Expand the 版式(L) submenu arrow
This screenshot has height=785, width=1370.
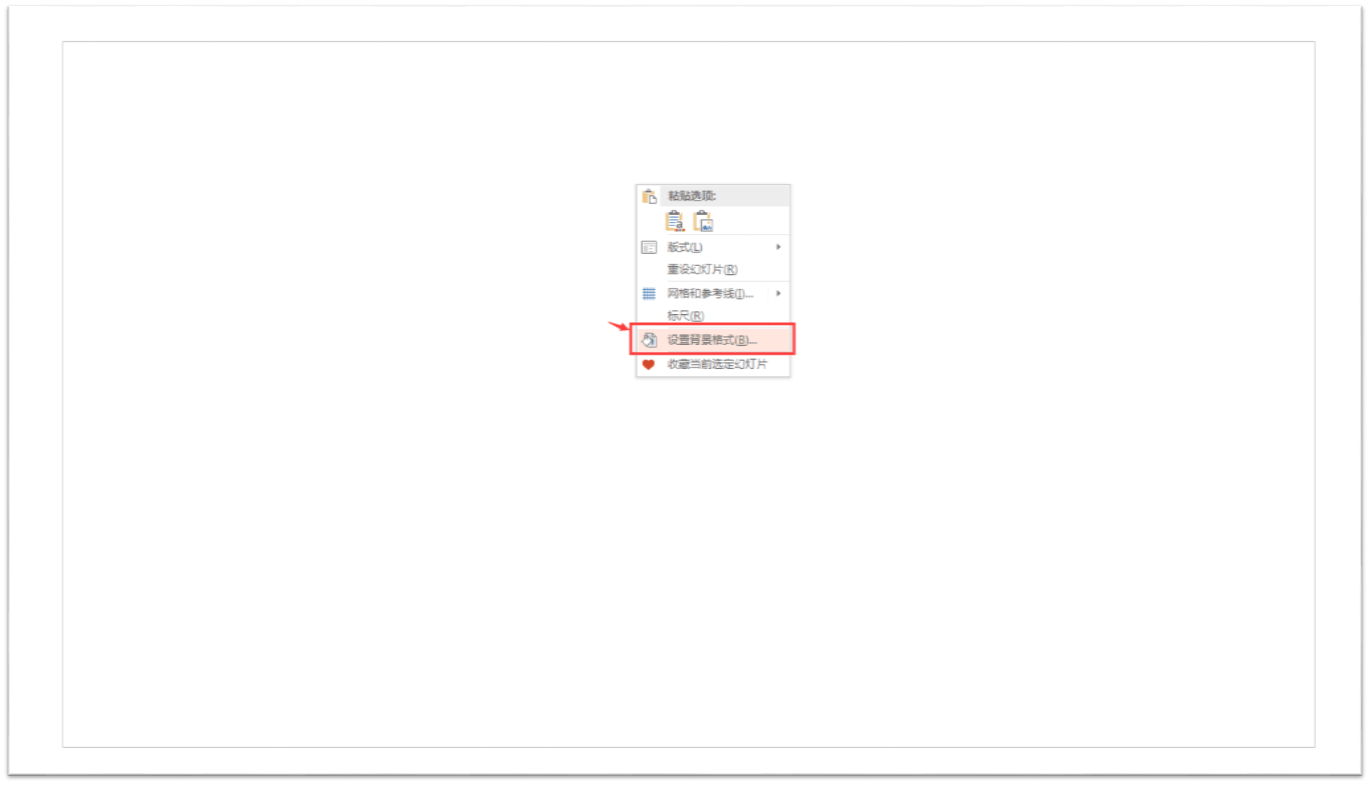coord(779,247)
